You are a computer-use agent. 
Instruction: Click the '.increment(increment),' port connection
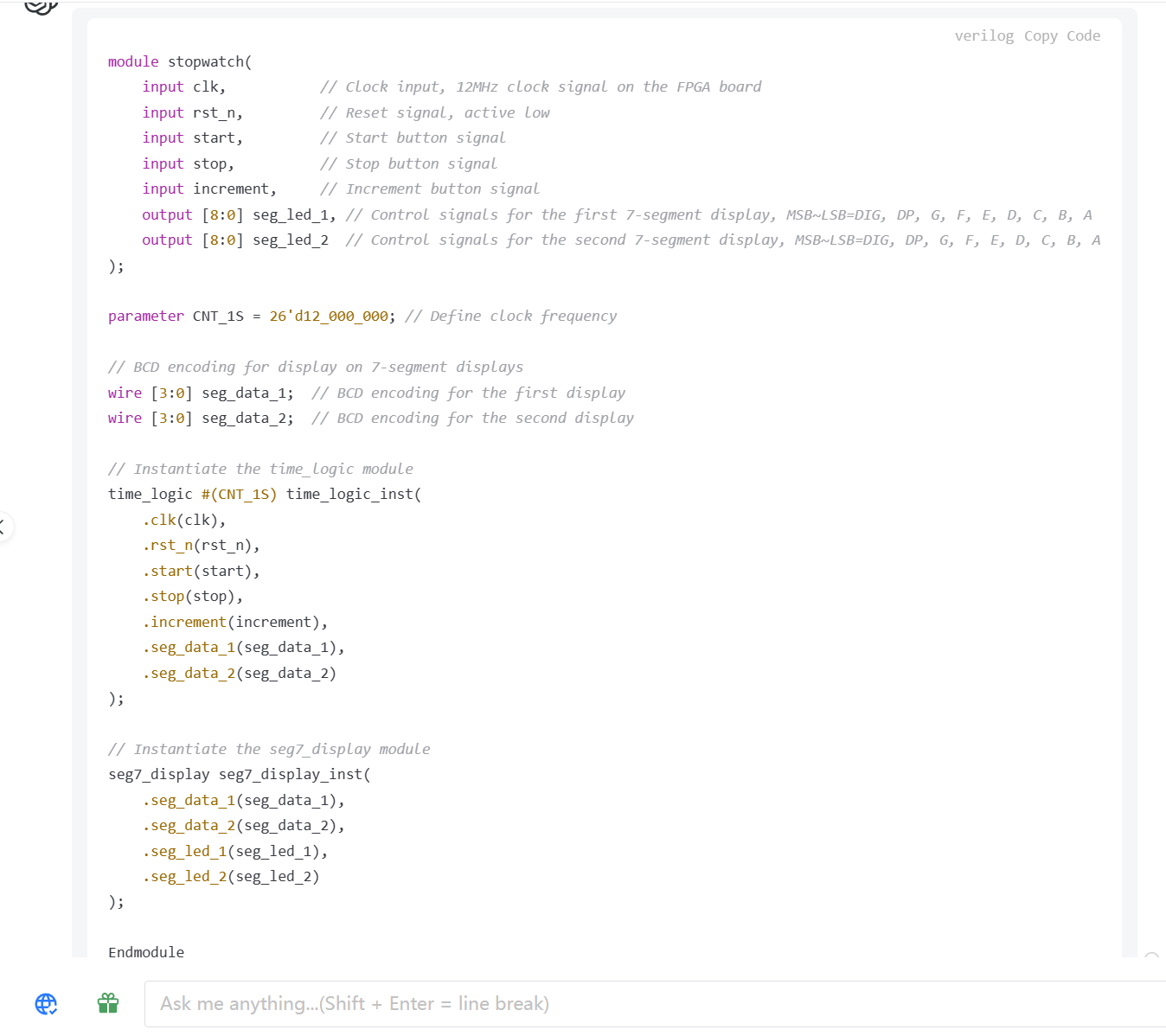pos(235,622)
